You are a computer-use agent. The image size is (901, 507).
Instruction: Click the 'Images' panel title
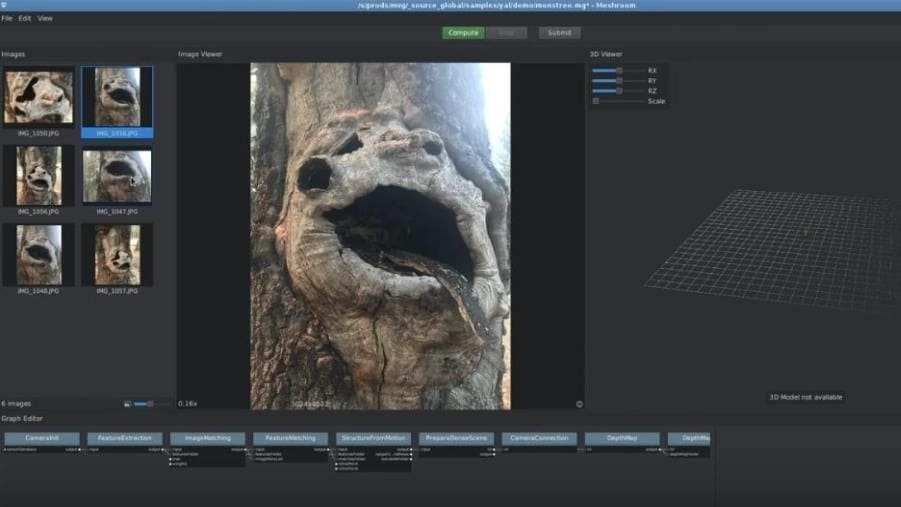coord(13,54)
